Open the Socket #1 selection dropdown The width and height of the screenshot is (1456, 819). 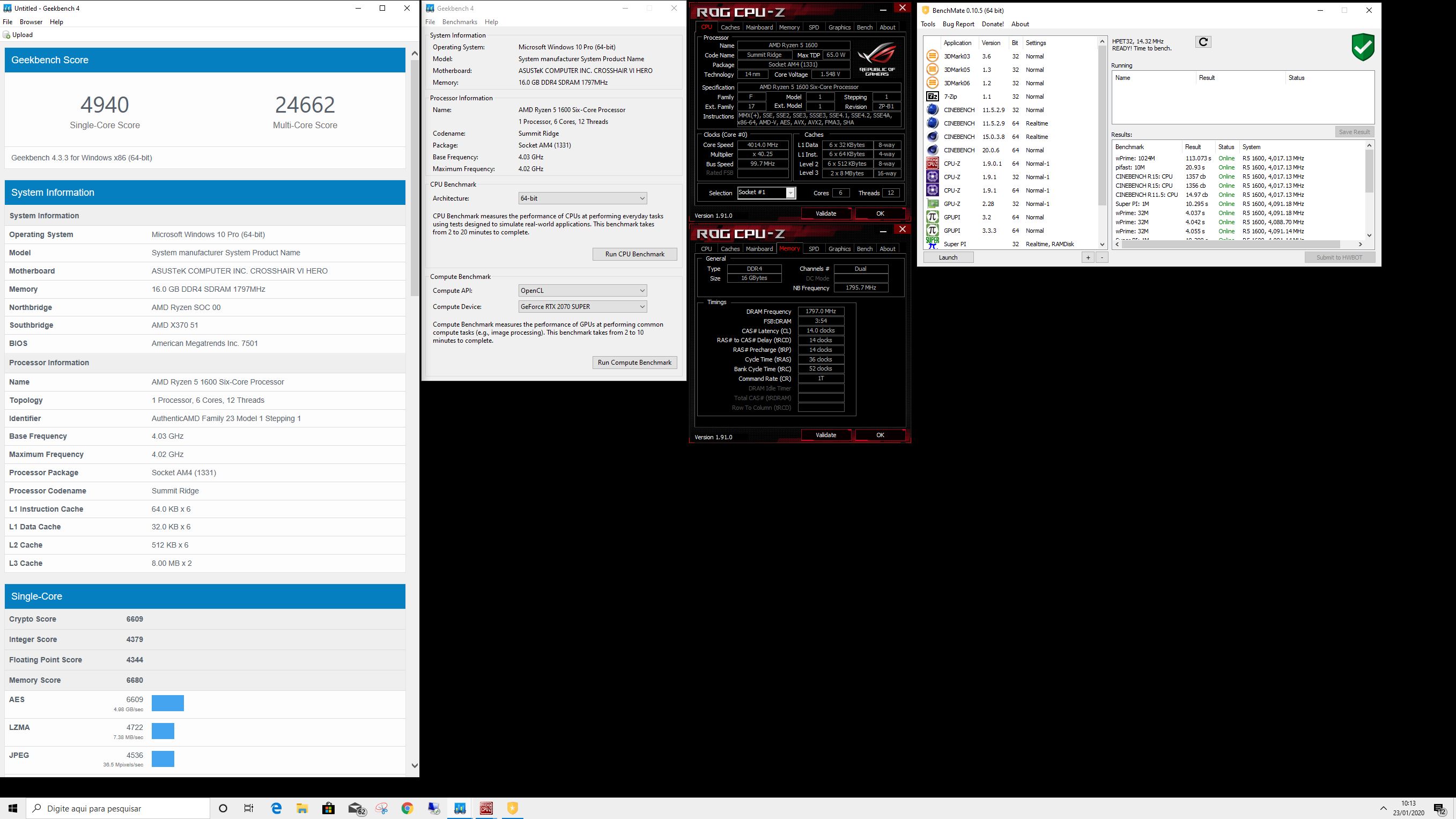(x=766, y=193)
